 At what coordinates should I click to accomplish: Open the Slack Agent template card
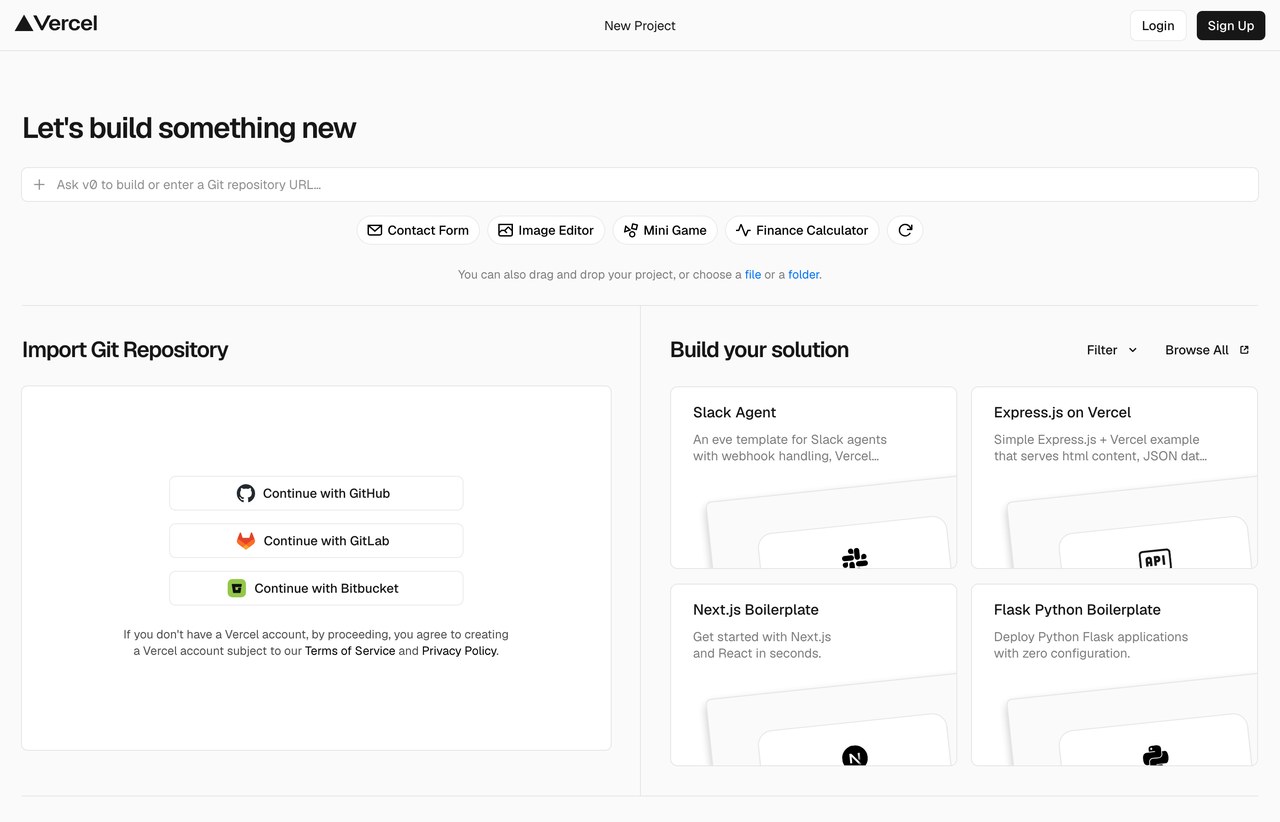tap(813, 478)
